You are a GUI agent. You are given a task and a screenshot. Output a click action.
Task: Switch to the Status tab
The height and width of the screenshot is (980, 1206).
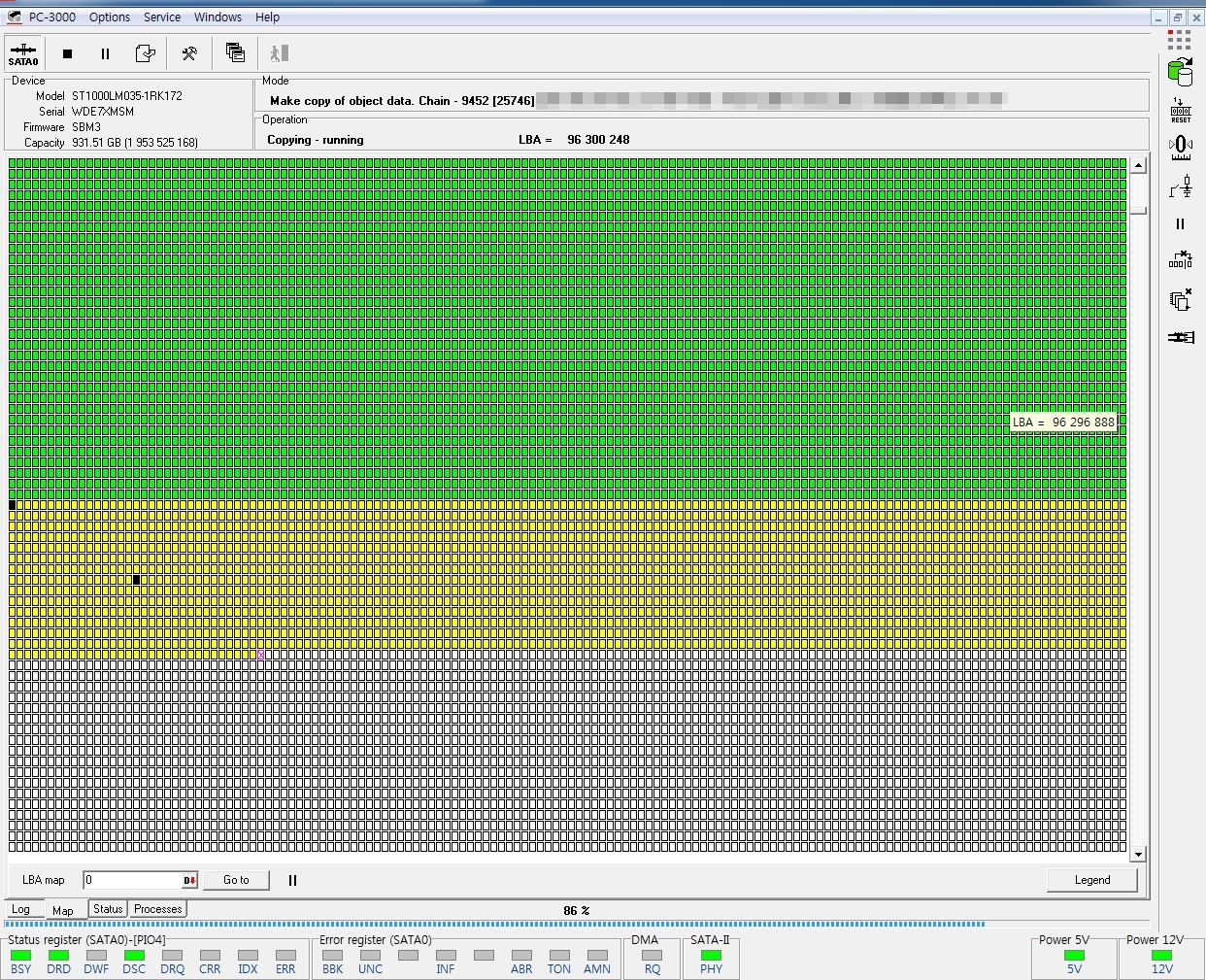108,909
